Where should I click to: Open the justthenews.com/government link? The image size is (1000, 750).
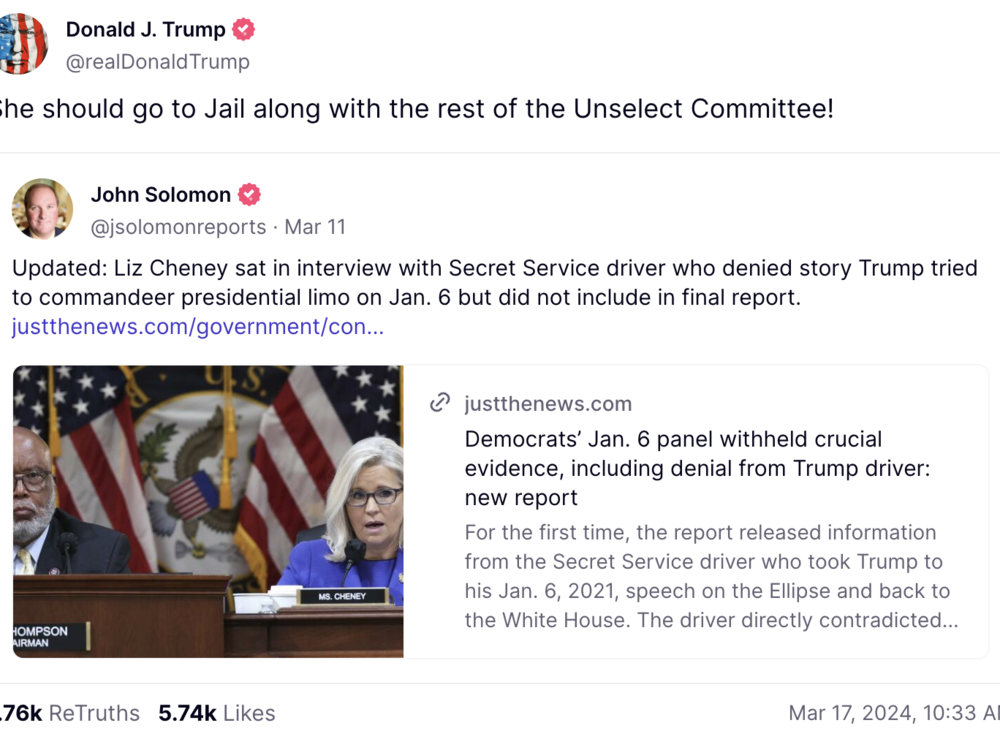[198, 327]
